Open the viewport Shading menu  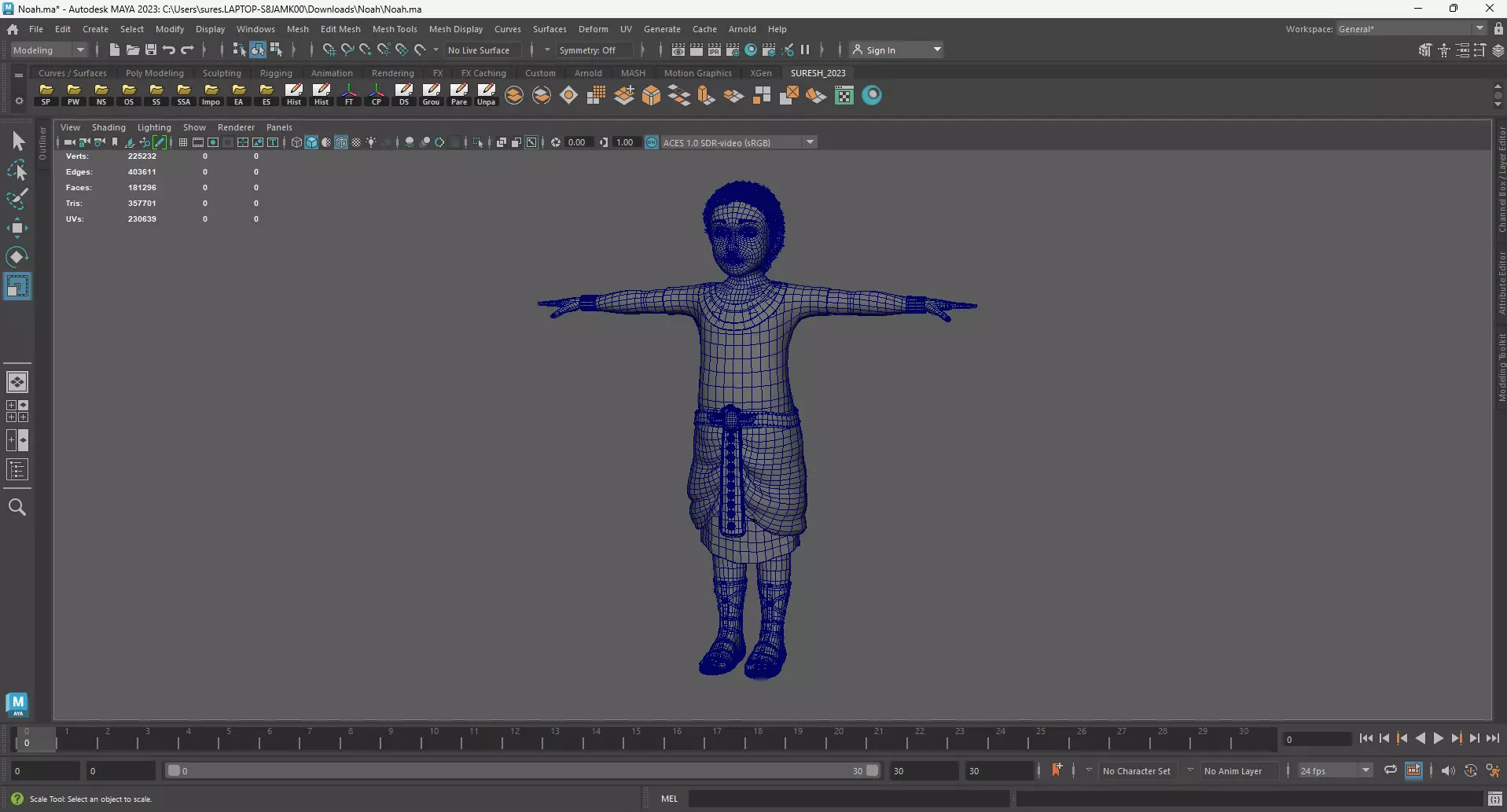tap(108, 127)
